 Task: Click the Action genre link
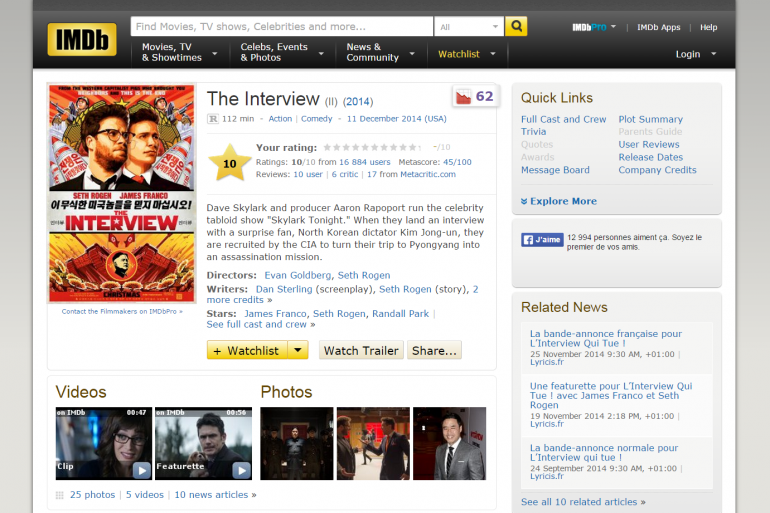coord(280,119)
